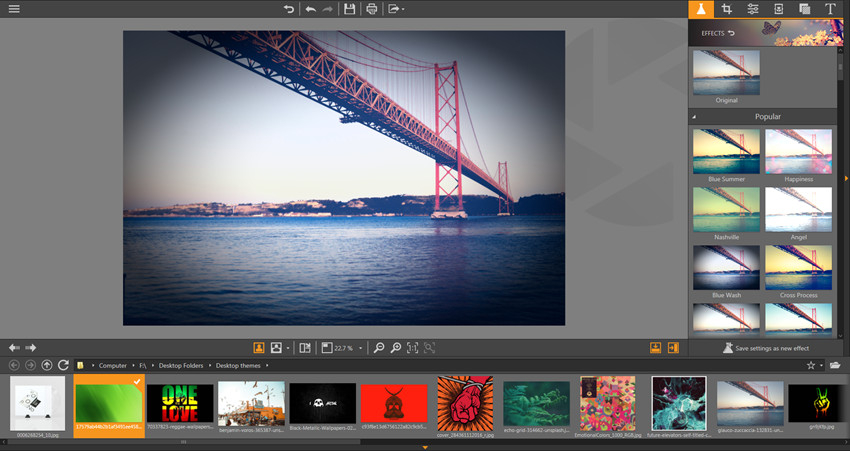Screen dimensions: 850x451
Task: Click the Undo arrow icon
Action: [311, 9]
